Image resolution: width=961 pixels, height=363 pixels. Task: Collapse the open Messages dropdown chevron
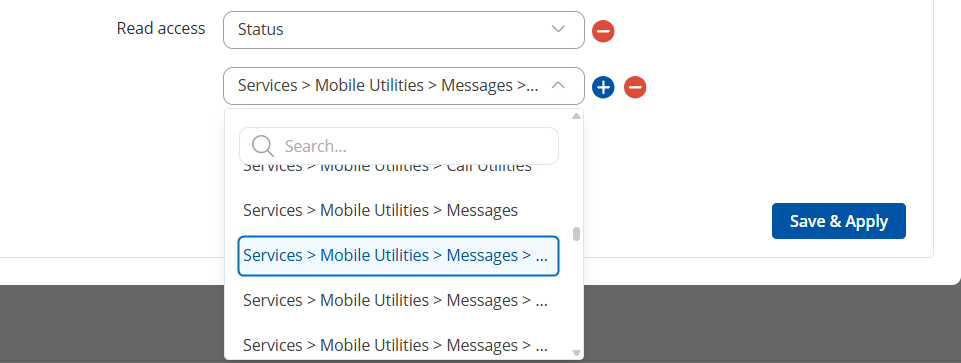click(x=558, y=85)
